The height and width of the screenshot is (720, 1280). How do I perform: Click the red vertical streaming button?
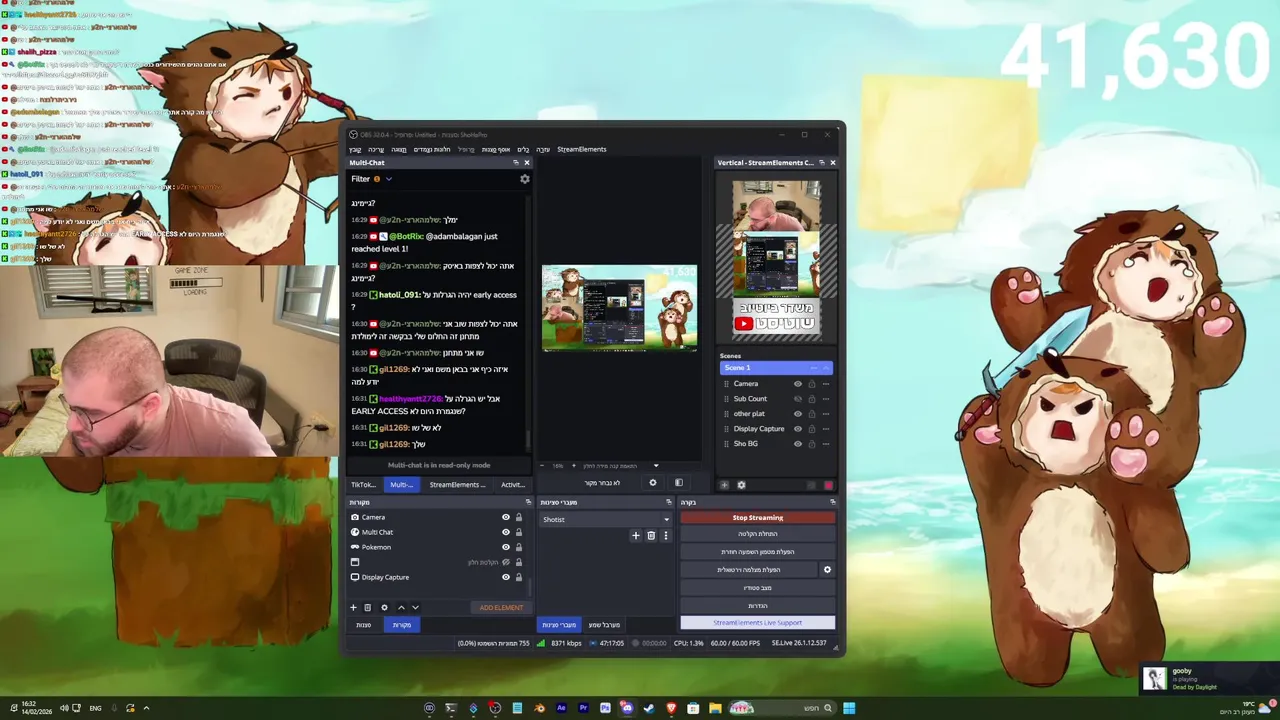pyautogui.click(x=828, y=485)
